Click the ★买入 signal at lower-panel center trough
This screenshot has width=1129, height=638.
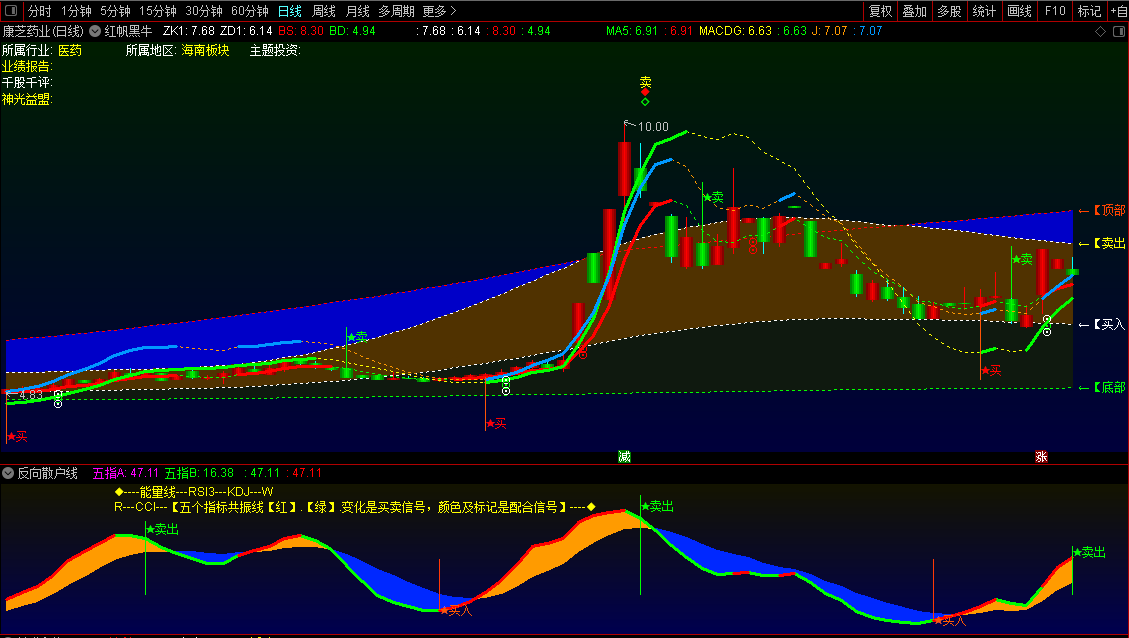(x=456, y=611)
